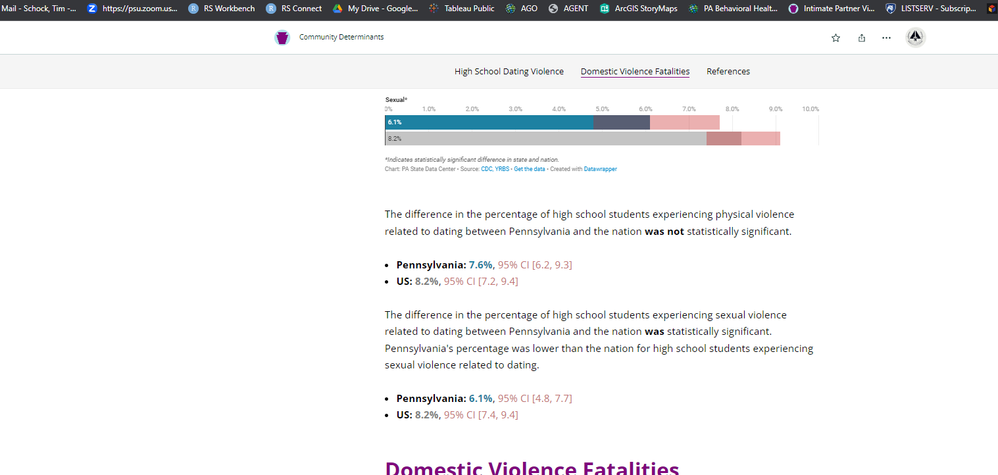998x475 pixels.
Task: Open the RS Workbench bookmark
Action: pos(221,8)
